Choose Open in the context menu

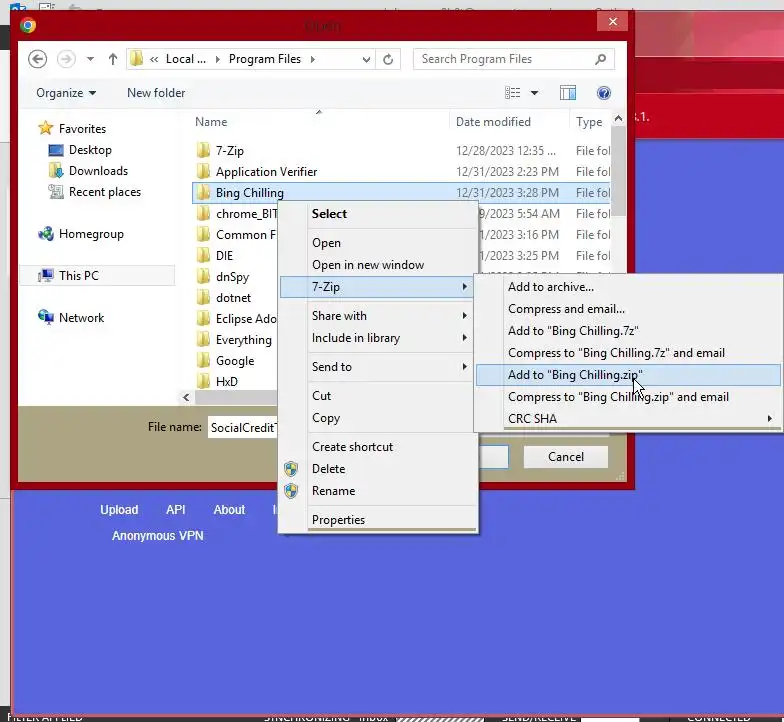click(x=378, y=243)
